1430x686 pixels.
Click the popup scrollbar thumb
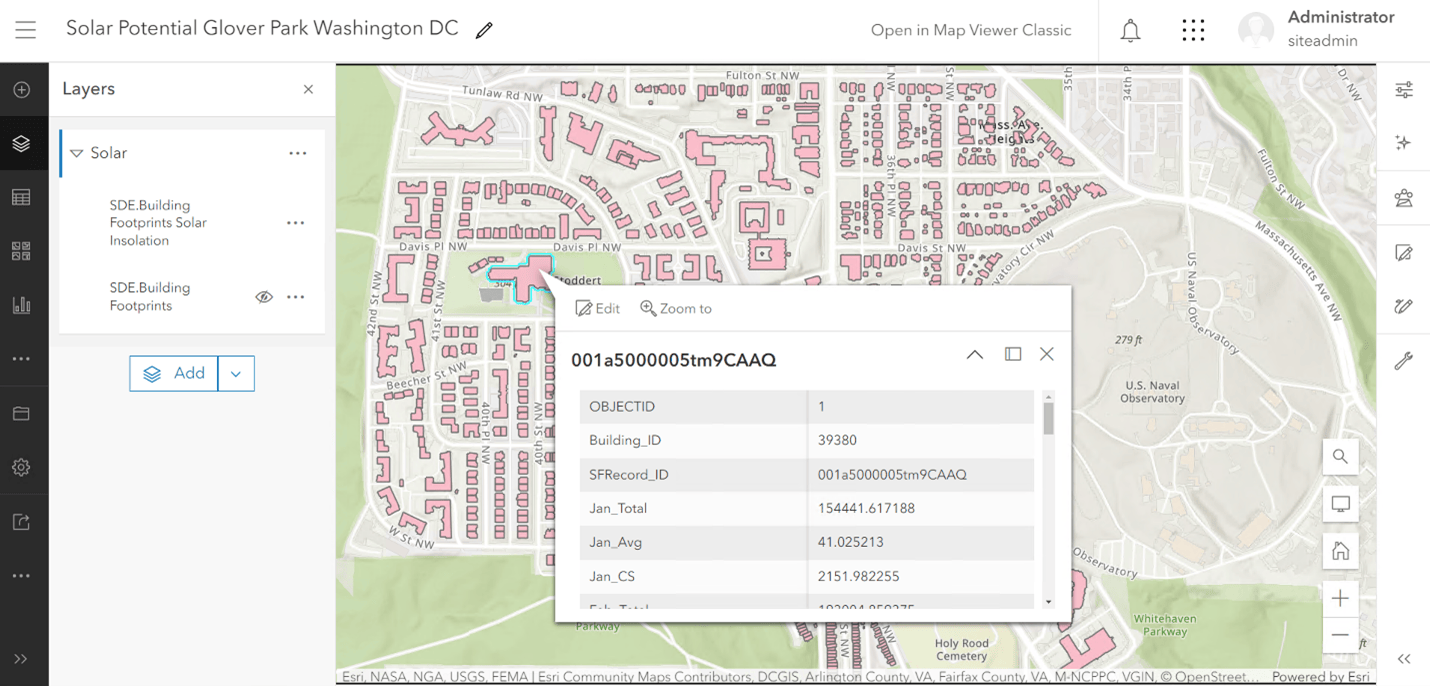point(1048,418)
